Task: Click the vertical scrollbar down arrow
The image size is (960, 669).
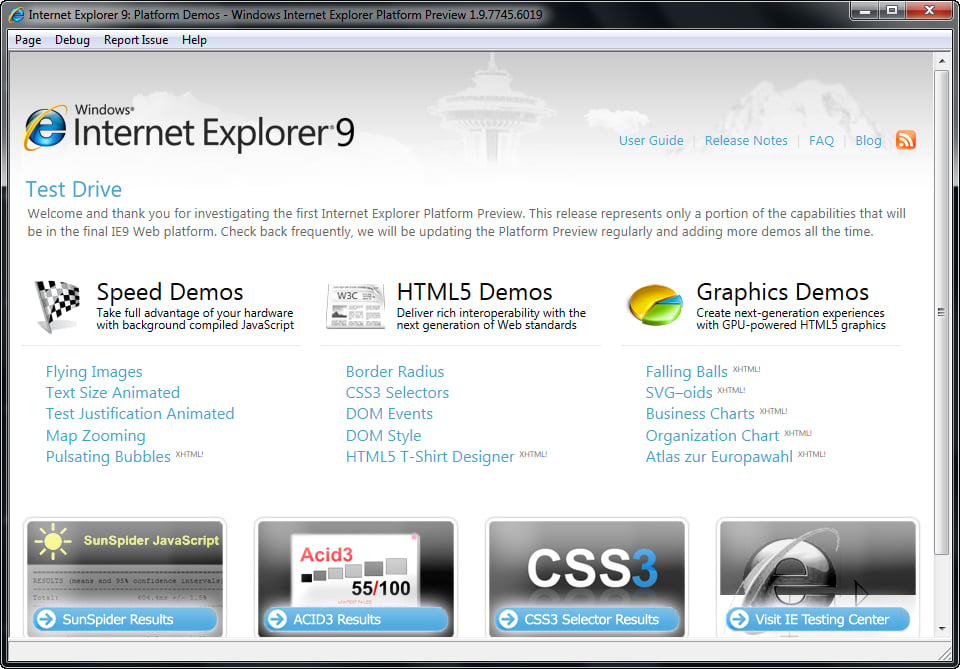Action: (942, 629)
